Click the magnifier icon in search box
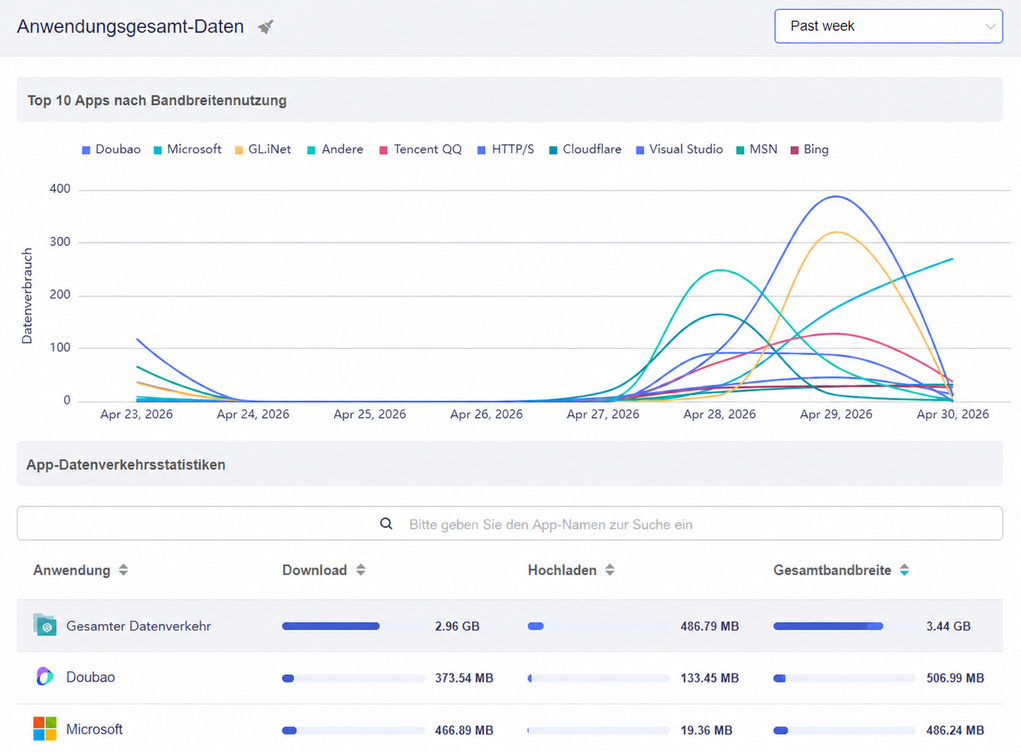This screenshot has width=1021, height=752. (386, 523)
